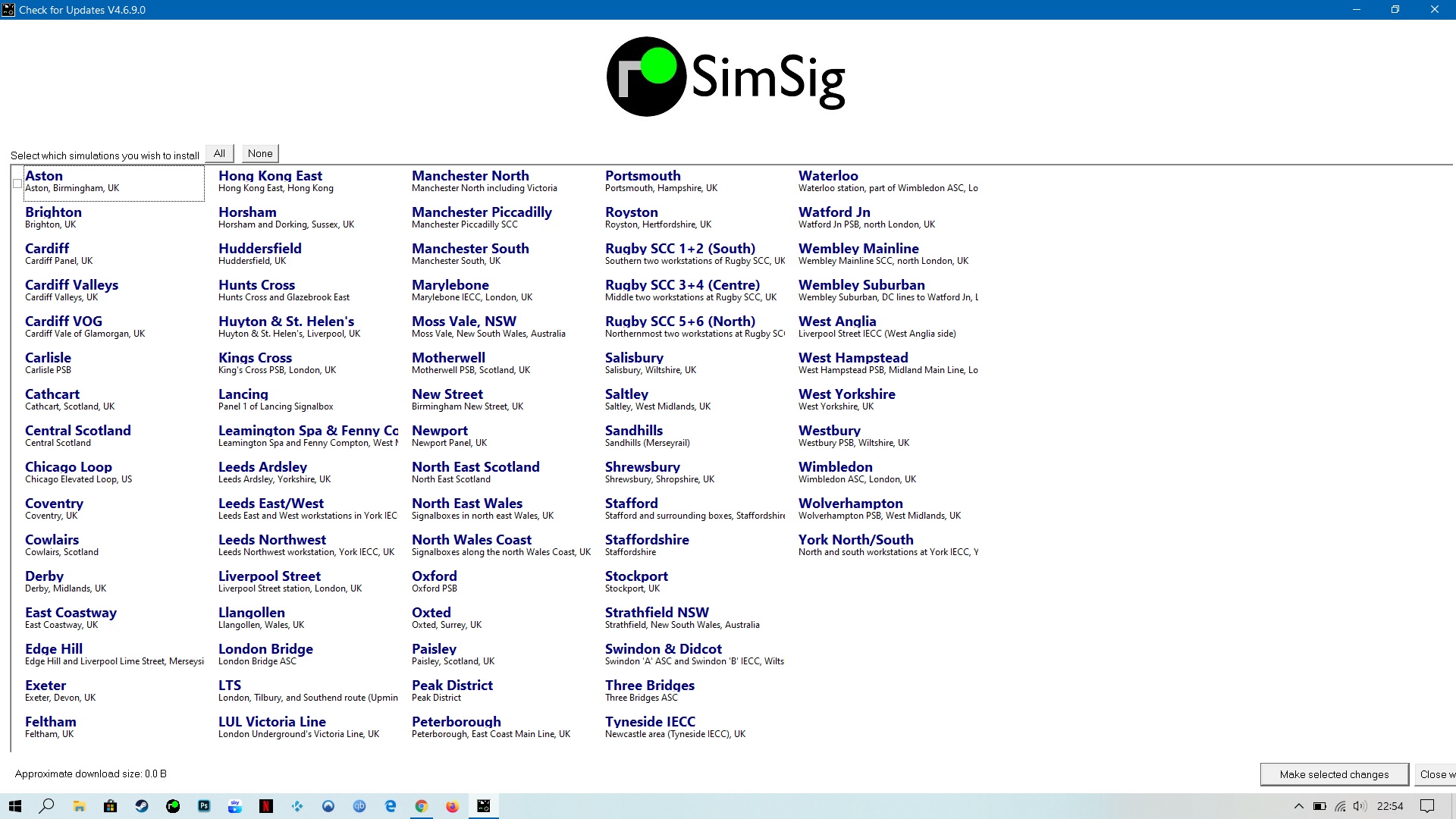Open the volume speaker icon
Viewport: 1456px width, 819px height.
tap(1360, 806)
